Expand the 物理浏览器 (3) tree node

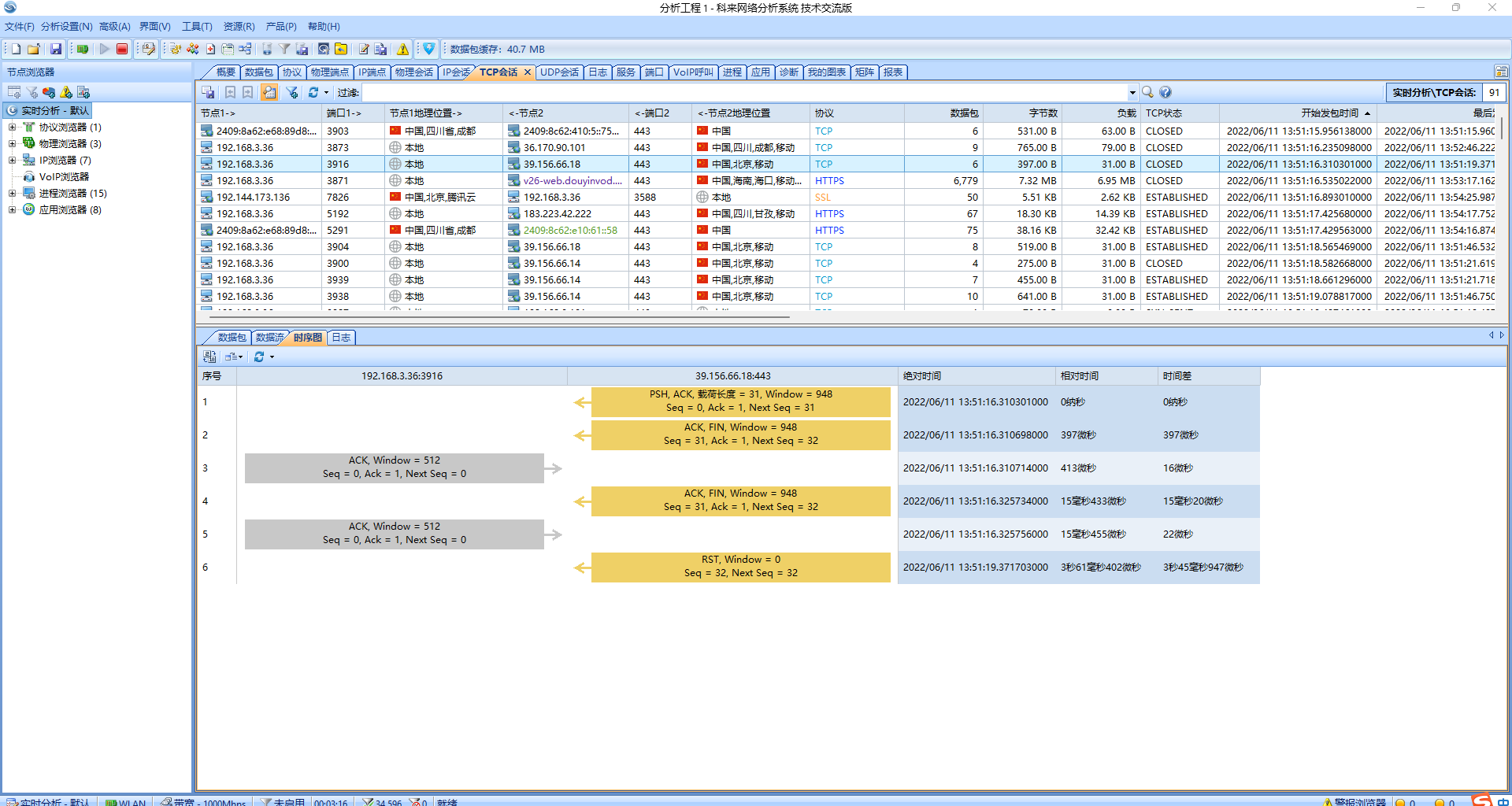[x=12, y=143]
